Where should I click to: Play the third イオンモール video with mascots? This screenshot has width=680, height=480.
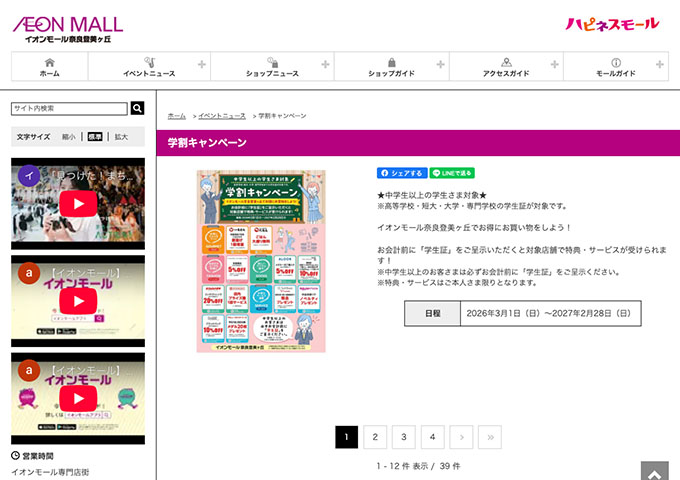click(78, 398)
